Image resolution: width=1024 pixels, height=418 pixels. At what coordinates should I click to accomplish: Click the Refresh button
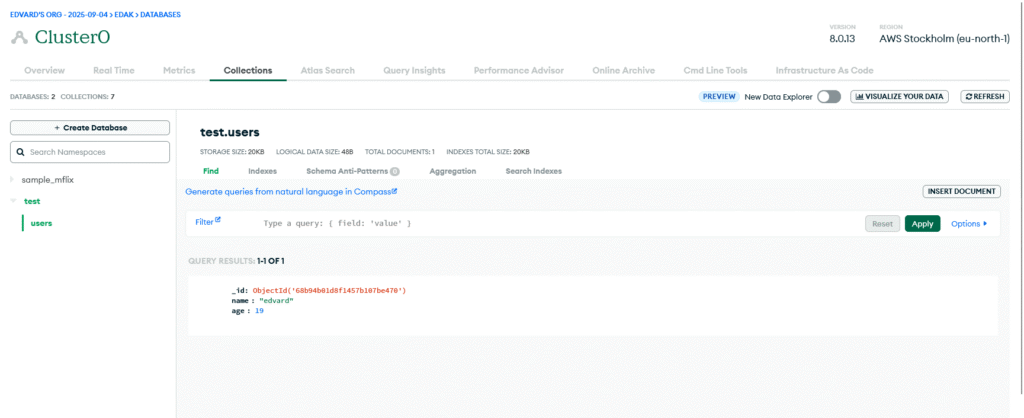click(x=985, y=97)
